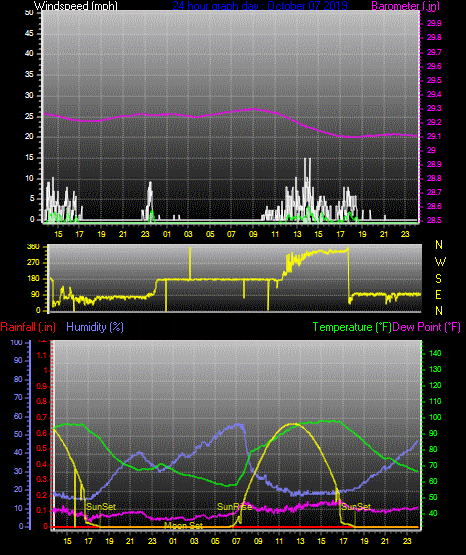Click the '120' temperature scale value
This screenshot has width=466, height=555.
tap(435, 385)
